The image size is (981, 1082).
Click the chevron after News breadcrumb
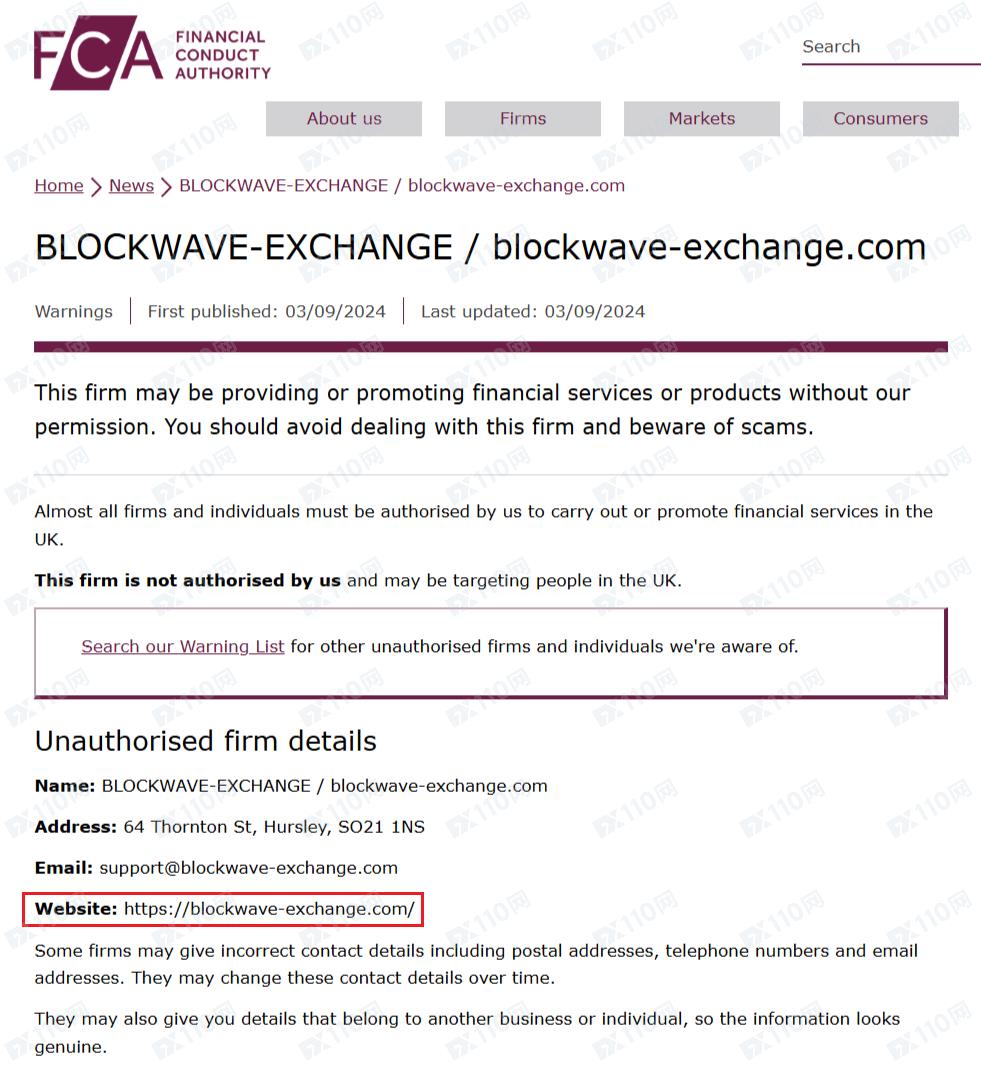166,186
